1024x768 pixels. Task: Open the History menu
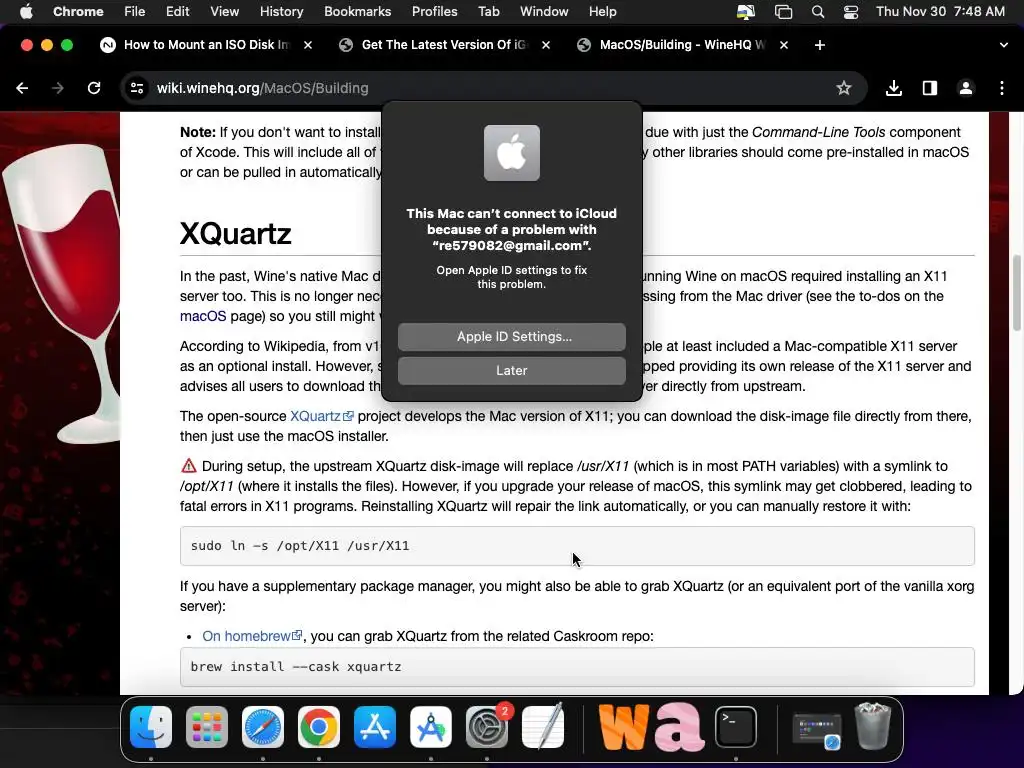click(281, 11)
